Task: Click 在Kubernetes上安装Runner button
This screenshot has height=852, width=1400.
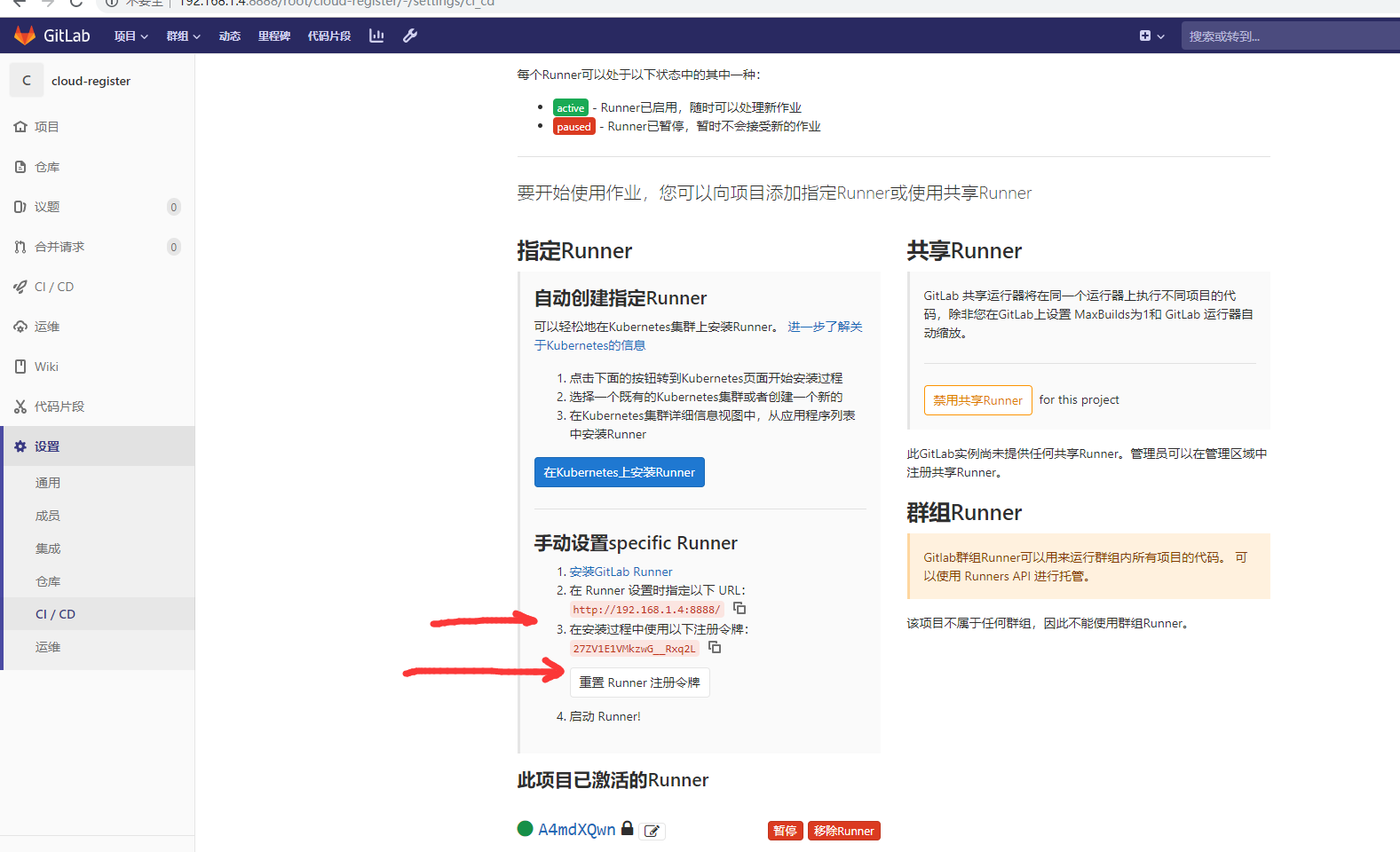Action: click(x=620, y=472)
